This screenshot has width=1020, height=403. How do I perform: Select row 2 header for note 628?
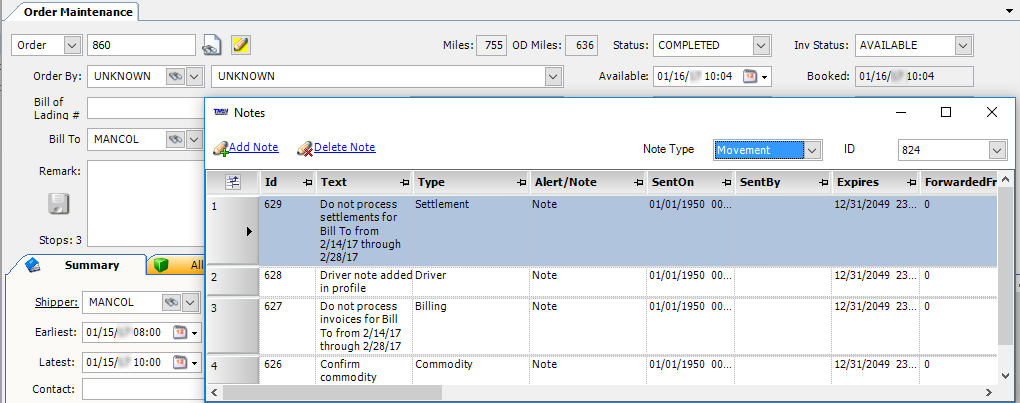(x=232, y=281)
